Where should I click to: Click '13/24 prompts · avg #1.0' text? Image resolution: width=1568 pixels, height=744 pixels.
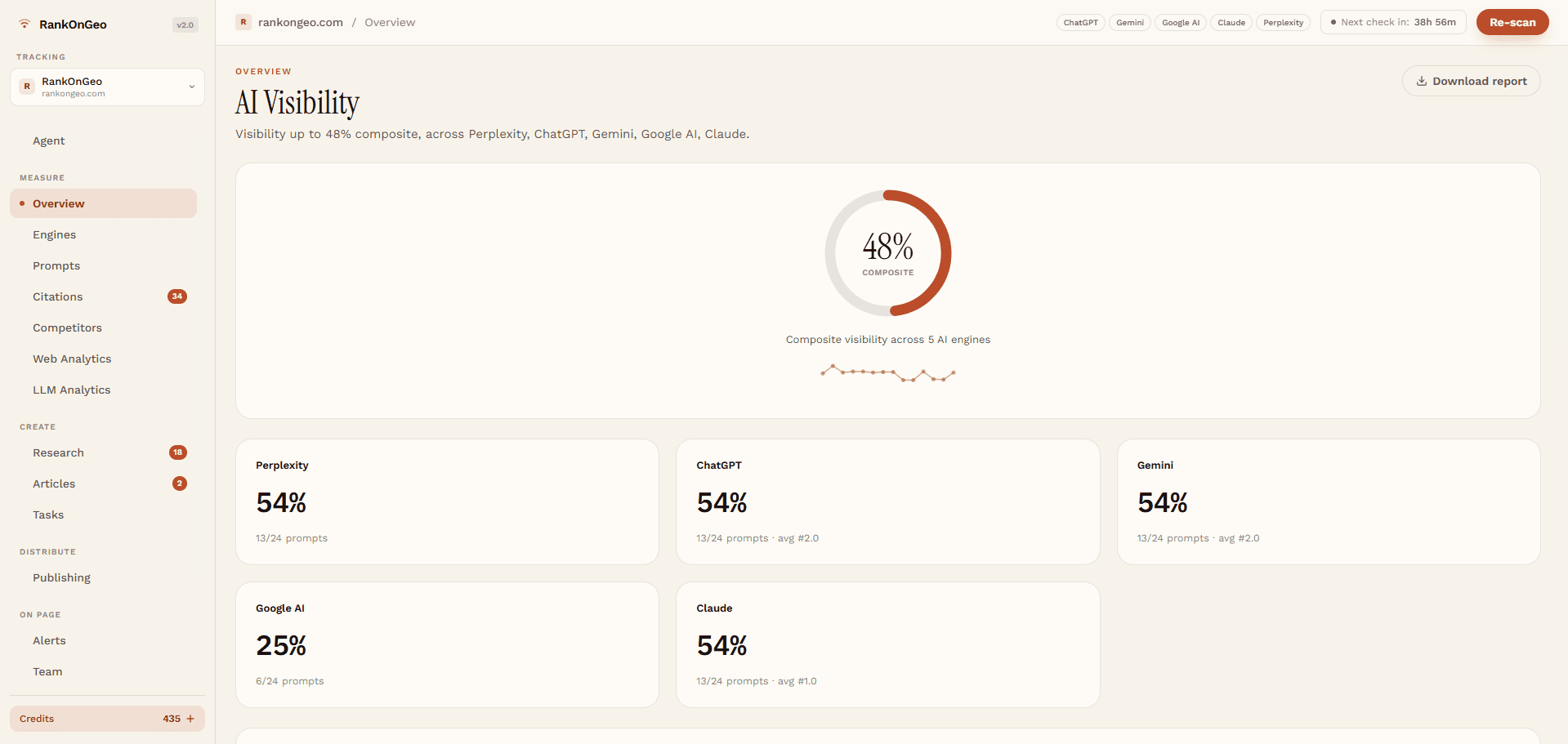(757, 681)
